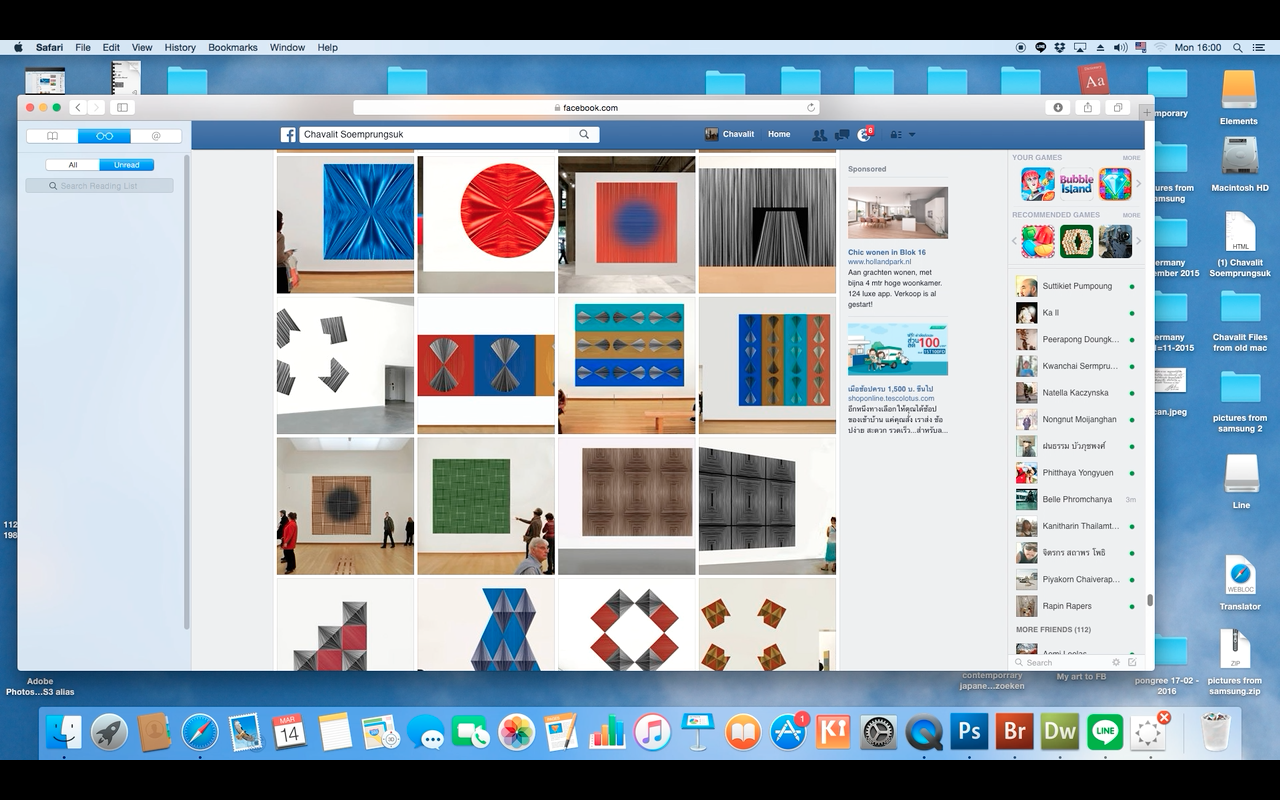Select the Unread reading list filter
Screen dimensions: 1280x800
pos(127,165)
